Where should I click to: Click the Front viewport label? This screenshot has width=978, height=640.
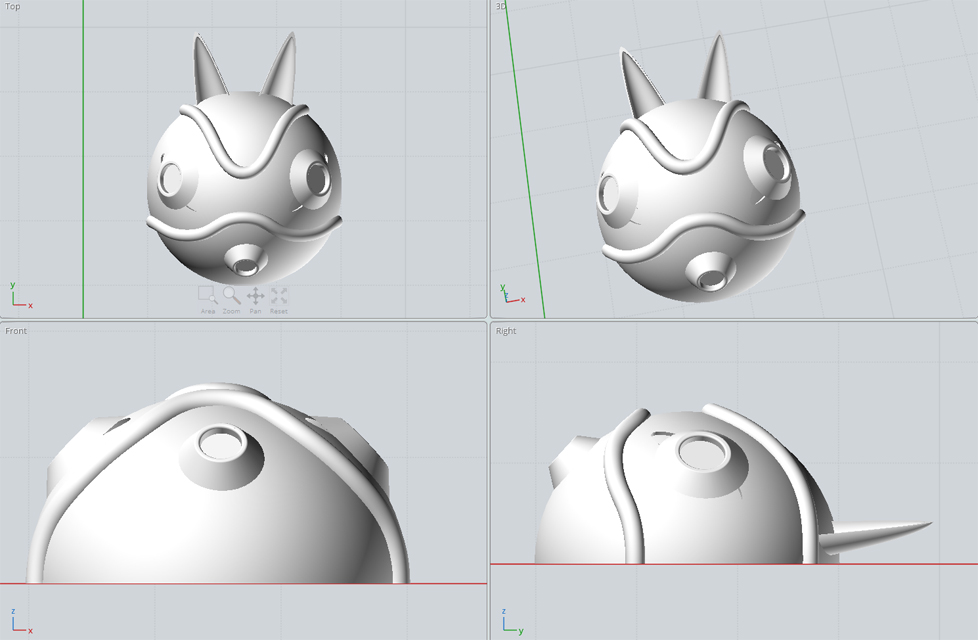pos(16,331)
